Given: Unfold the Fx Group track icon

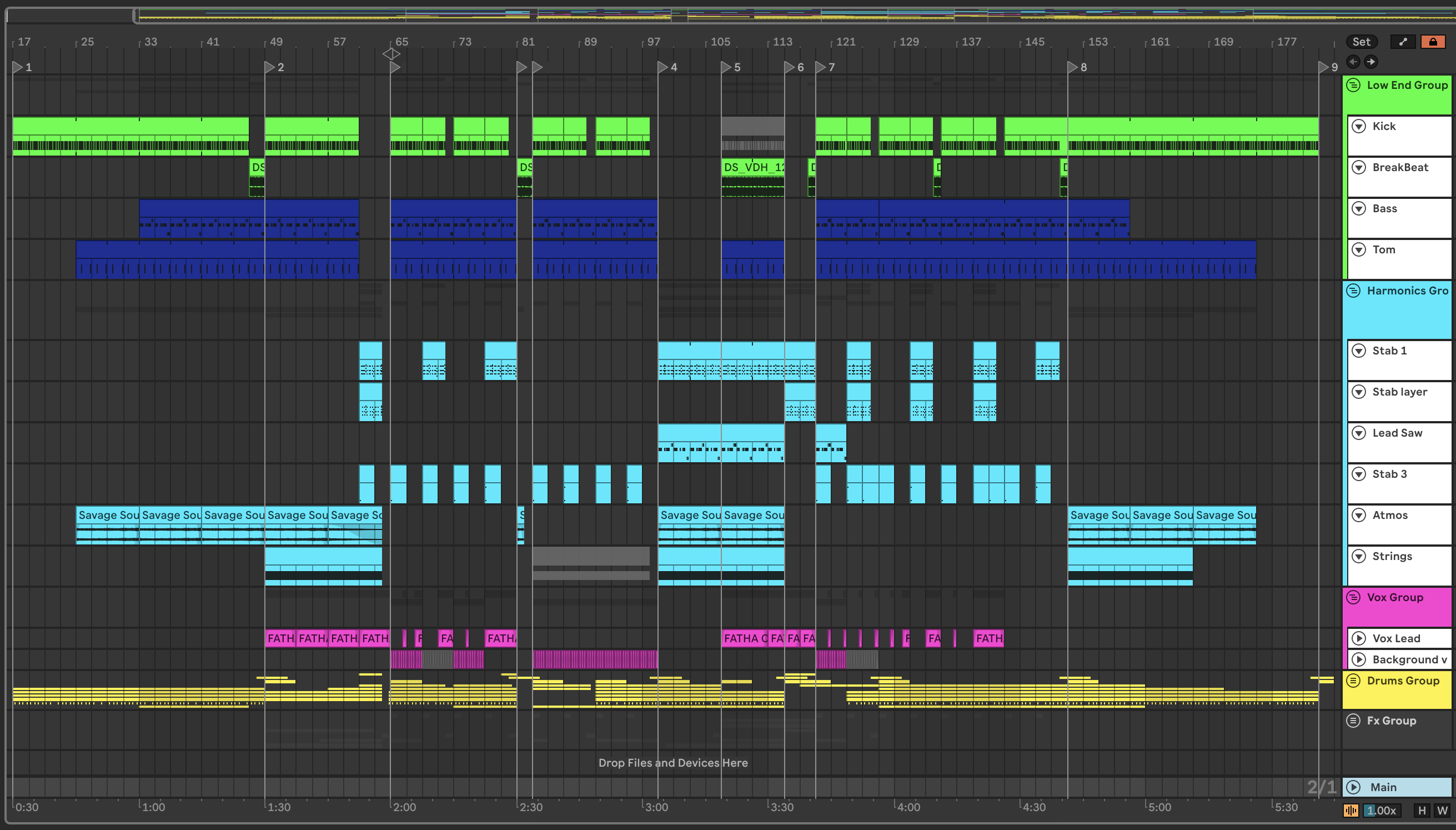Looking at the screenshot, I should click(1353, 721).
